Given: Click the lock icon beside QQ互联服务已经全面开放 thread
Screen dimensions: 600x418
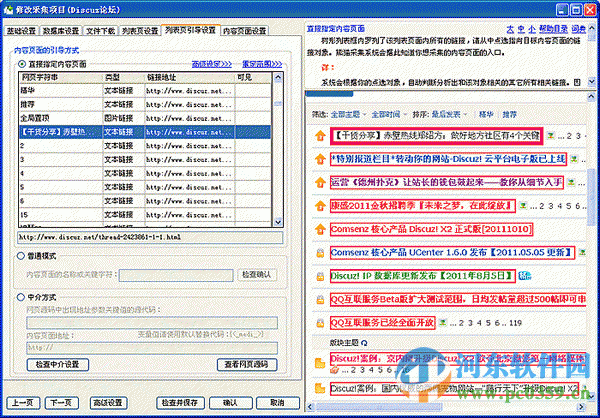Looking at the screenshot, I should pyautogui.click(x=320, y=323).
